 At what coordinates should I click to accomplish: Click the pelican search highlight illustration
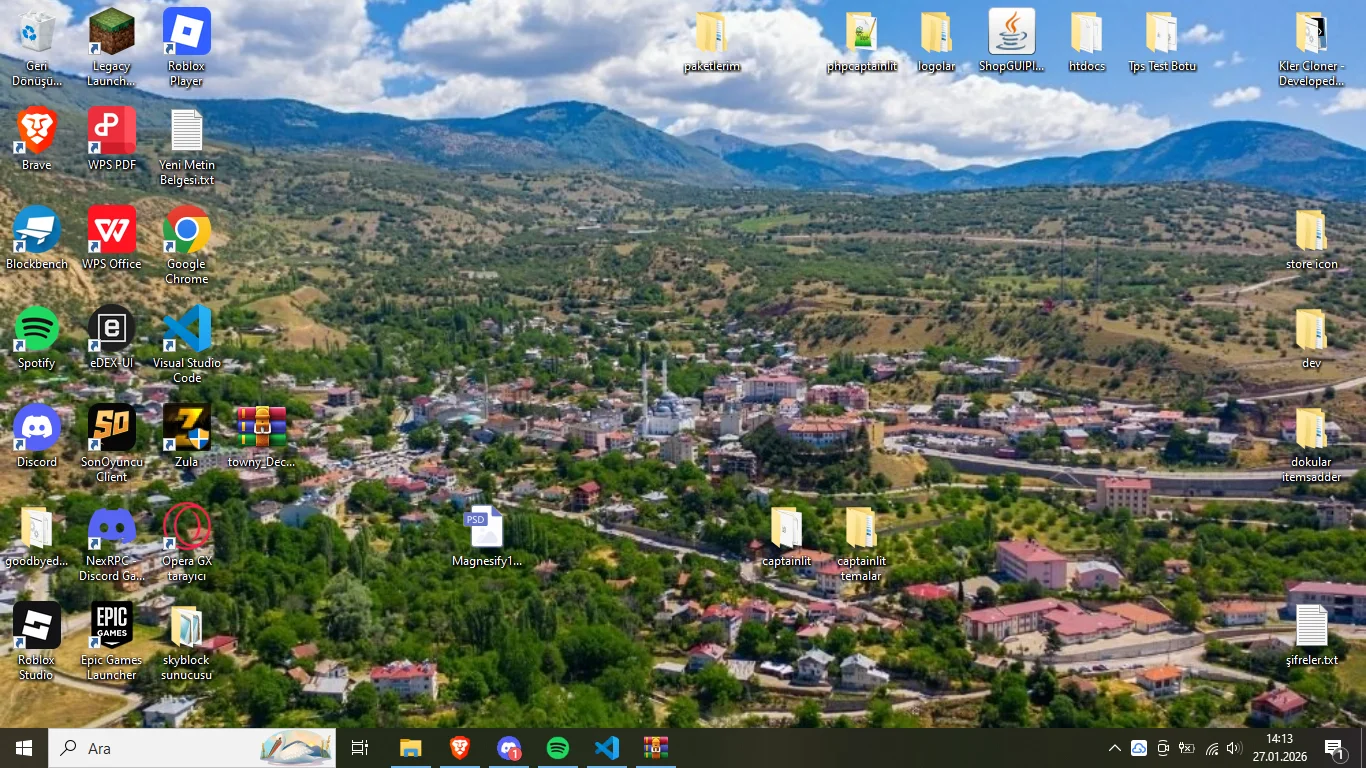click(x=297, y=748)
